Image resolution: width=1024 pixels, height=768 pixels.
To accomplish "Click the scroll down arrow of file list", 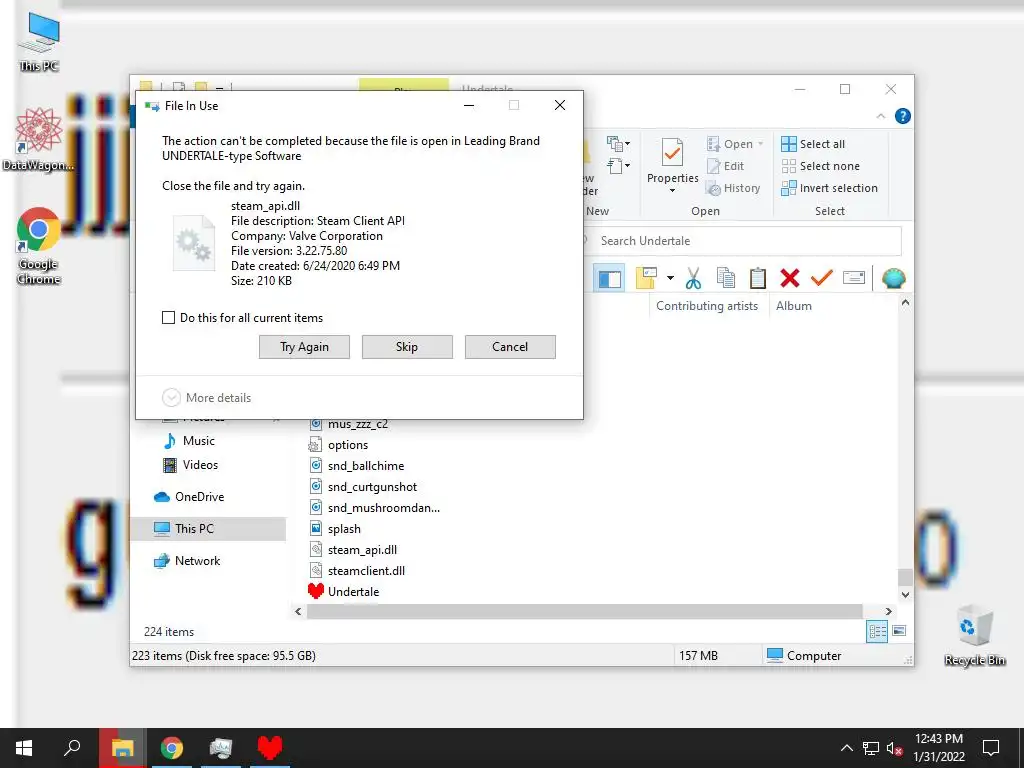I will coord(905,594).
